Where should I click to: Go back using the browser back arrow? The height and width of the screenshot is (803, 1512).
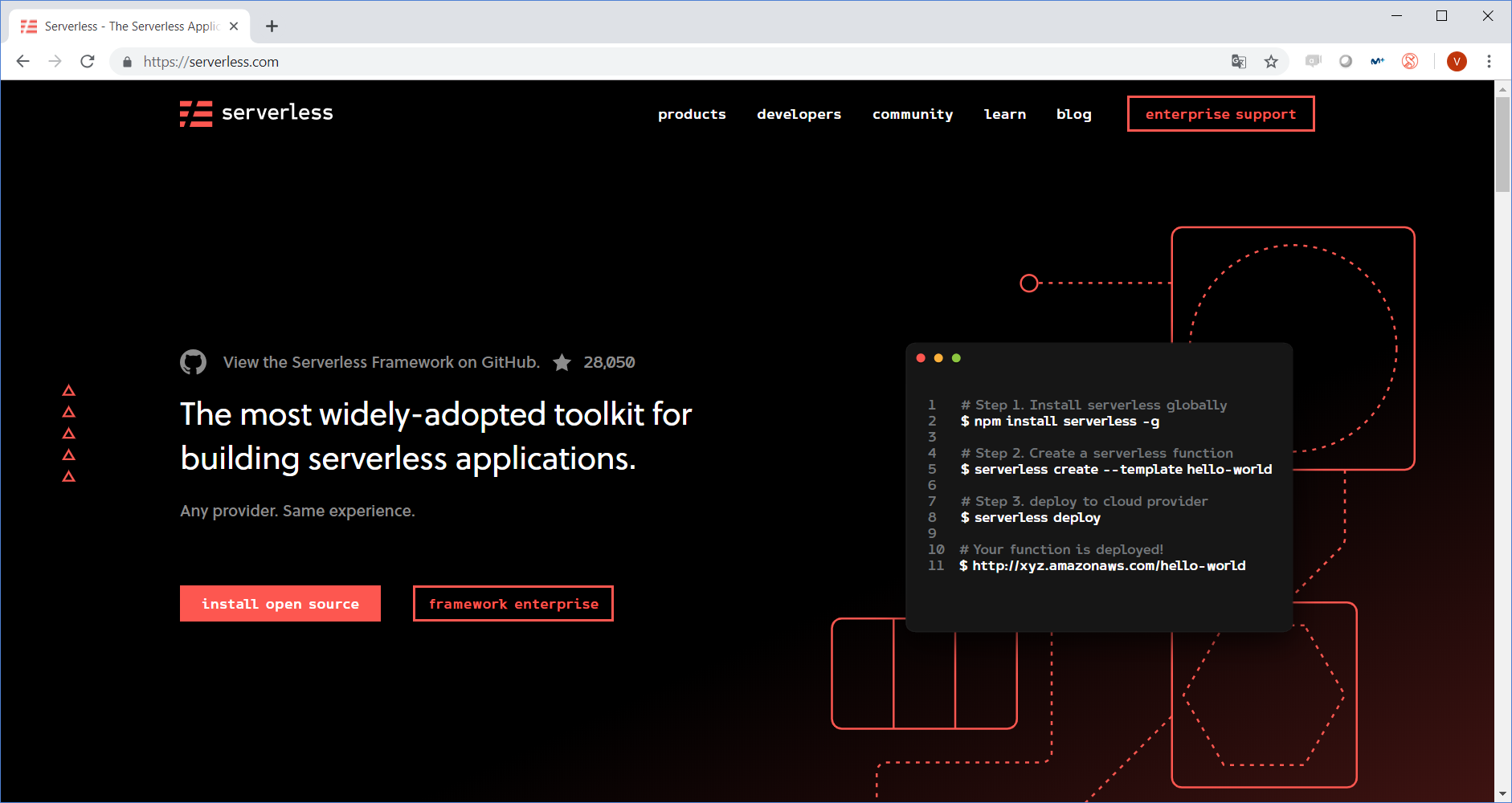(22, 62)
